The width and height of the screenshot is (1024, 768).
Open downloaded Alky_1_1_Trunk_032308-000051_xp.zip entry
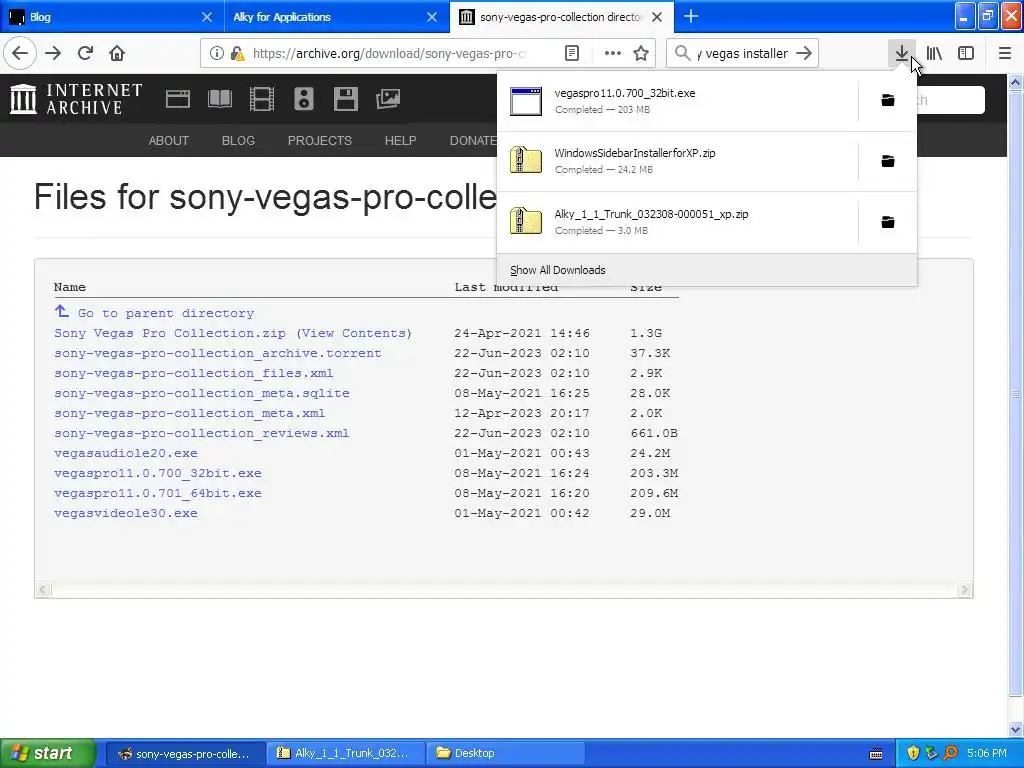coord(677,222)
